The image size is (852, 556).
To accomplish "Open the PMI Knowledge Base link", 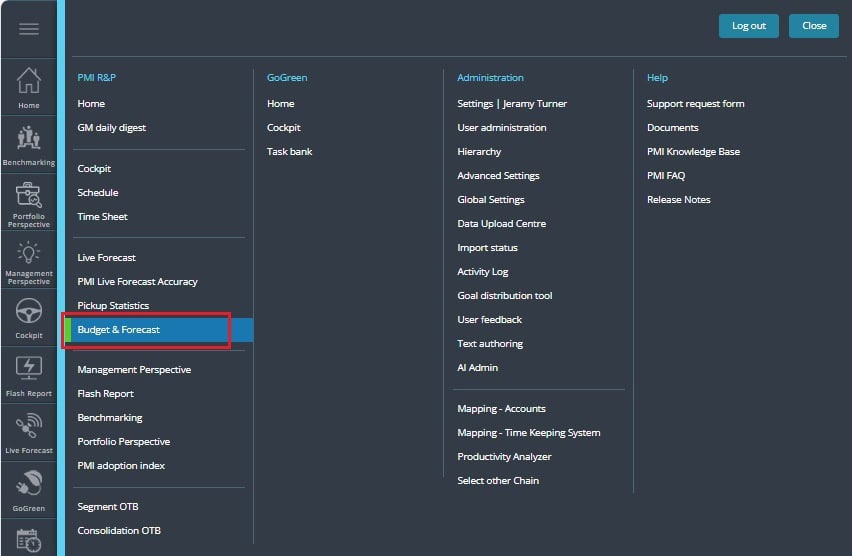I will point(693,152).
